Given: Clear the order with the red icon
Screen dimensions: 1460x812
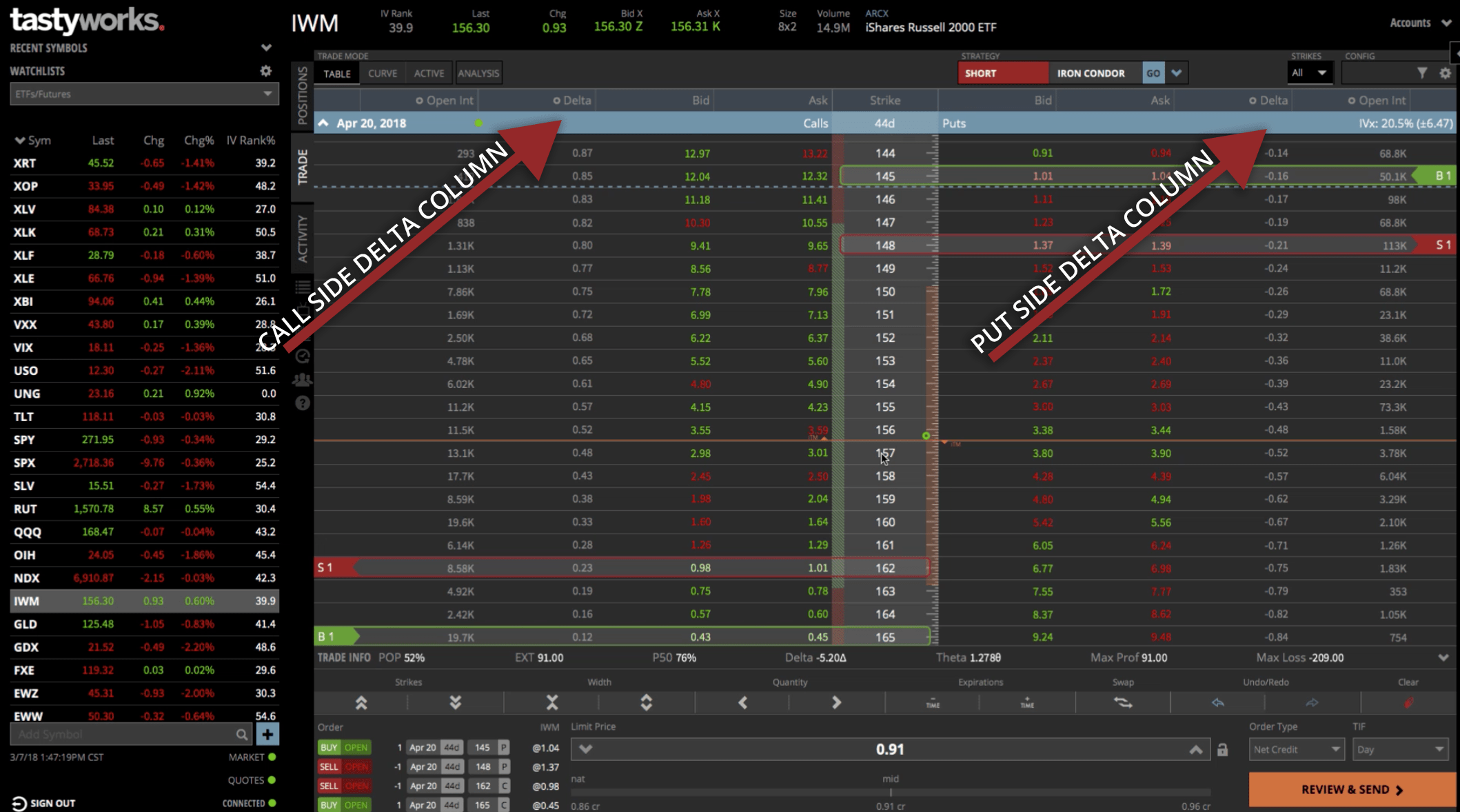Looking at the screenshot, I should point(1408,702).
